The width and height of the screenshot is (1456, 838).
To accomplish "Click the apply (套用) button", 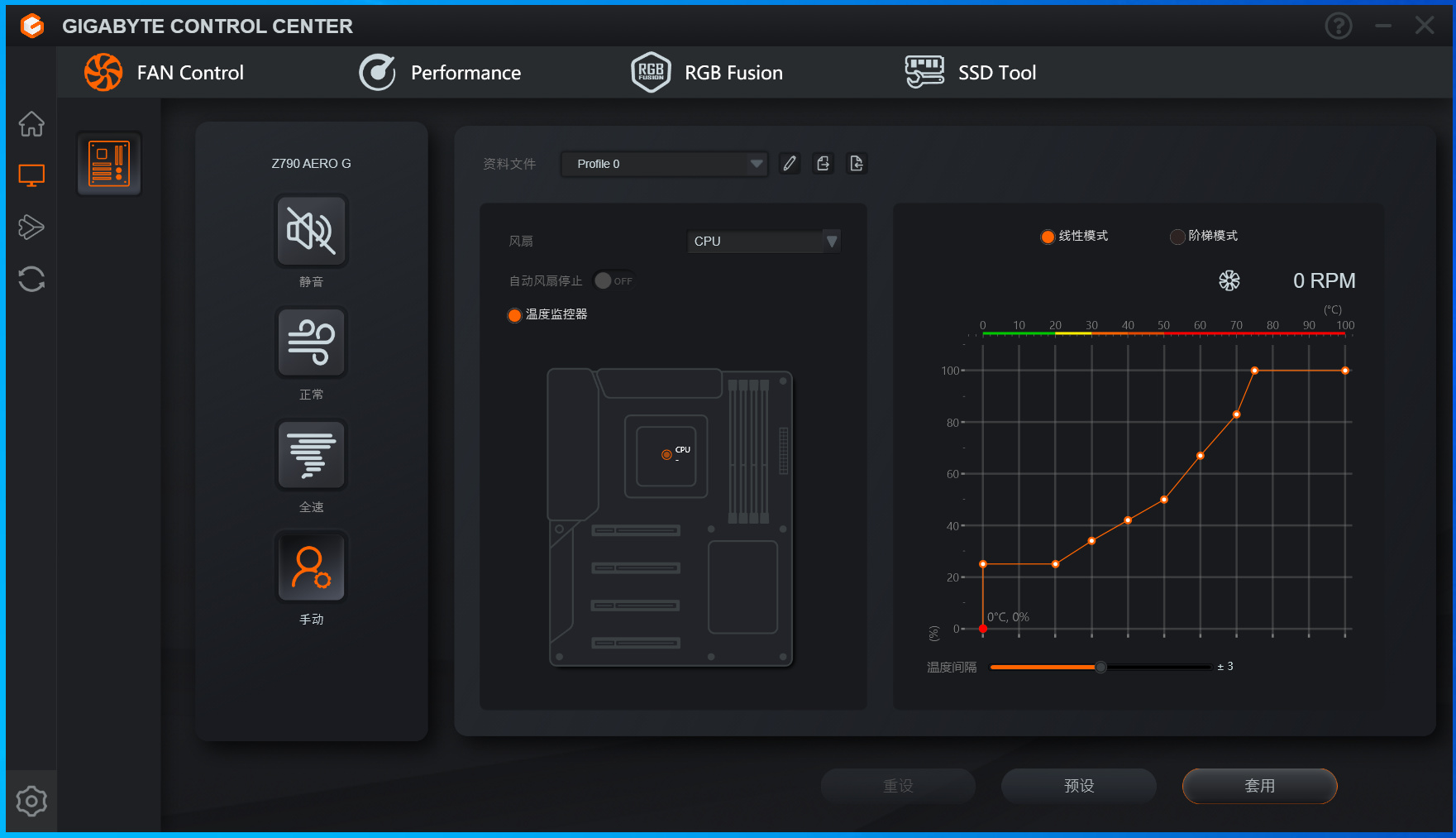I will pyautogui.click(x=1259, y=786).
